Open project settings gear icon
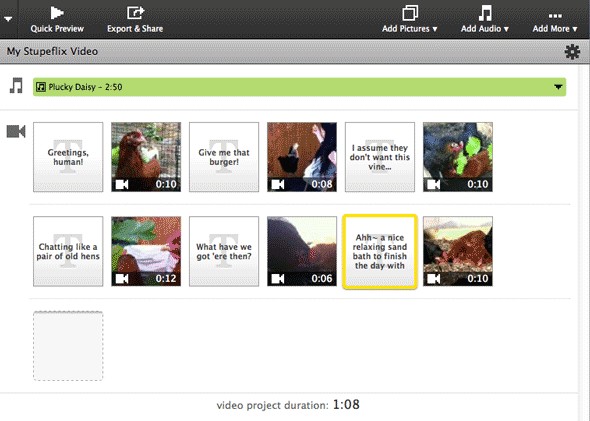The height and width of the screenshot is (421, 590). click(x=572, y=52)
